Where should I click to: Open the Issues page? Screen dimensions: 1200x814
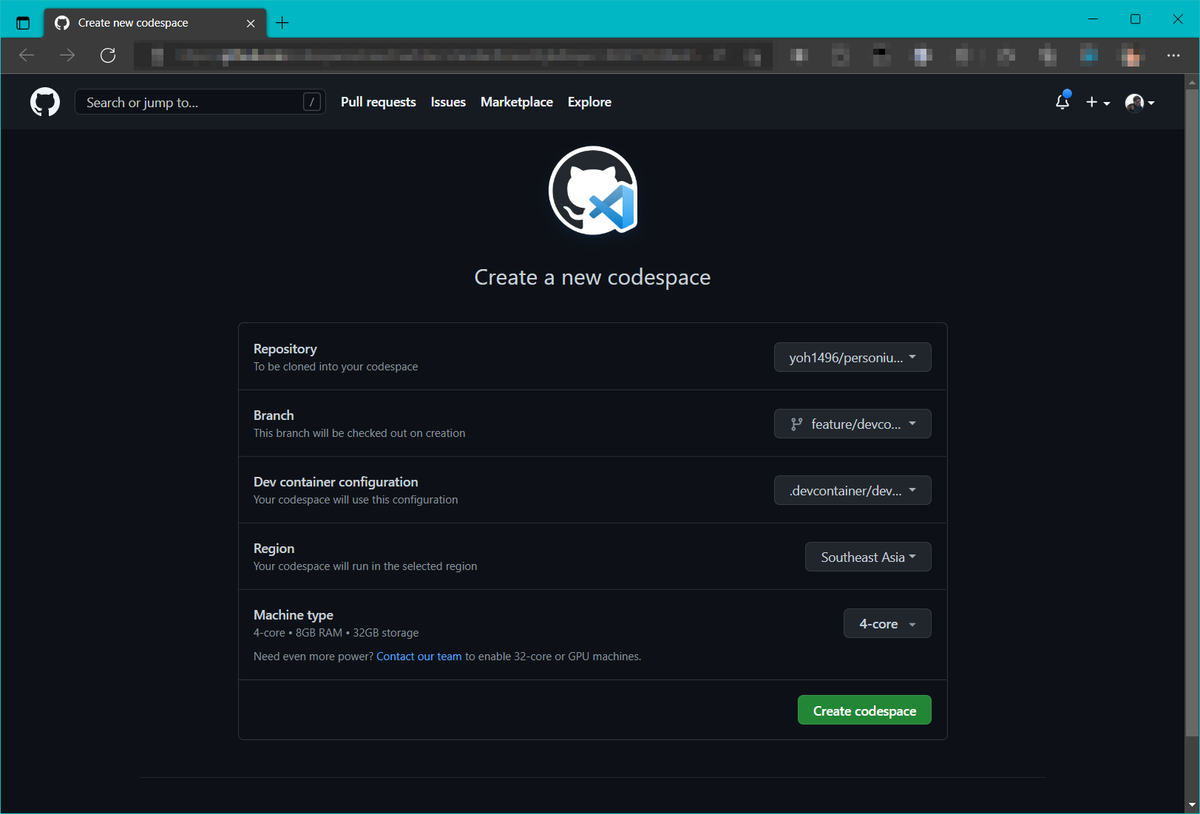(448, 102)
